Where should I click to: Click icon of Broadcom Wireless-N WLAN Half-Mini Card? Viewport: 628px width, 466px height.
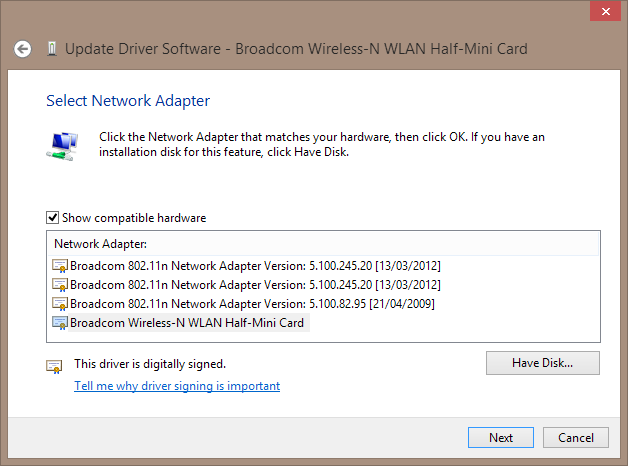pyautogui.click(x=60, y=323)
